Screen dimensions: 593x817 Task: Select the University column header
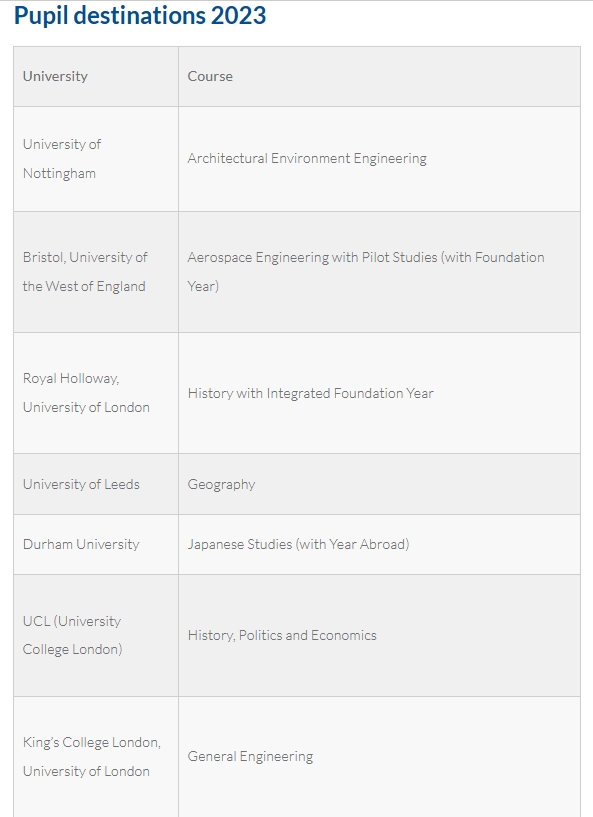pos(96,77)
